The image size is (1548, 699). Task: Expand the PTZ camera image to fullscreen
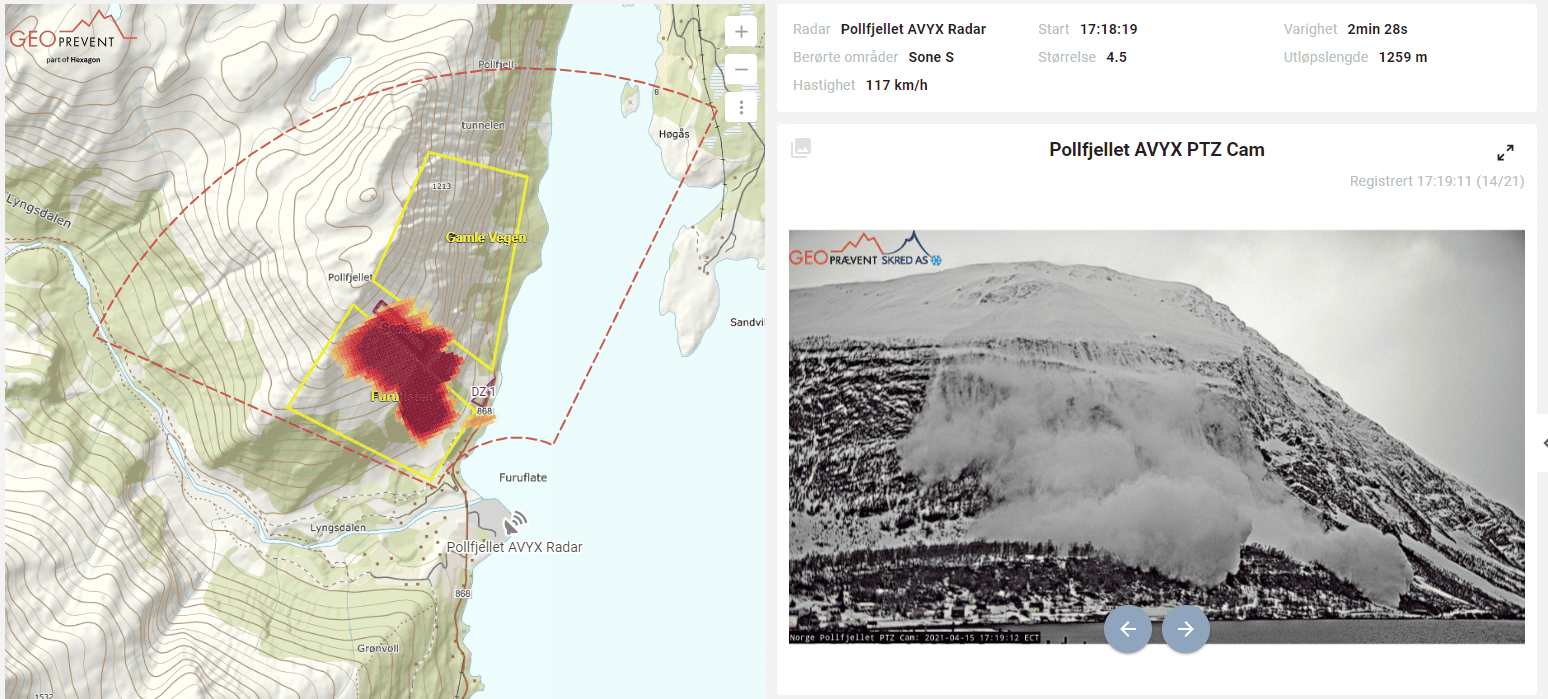click(x=1505, y=153)
